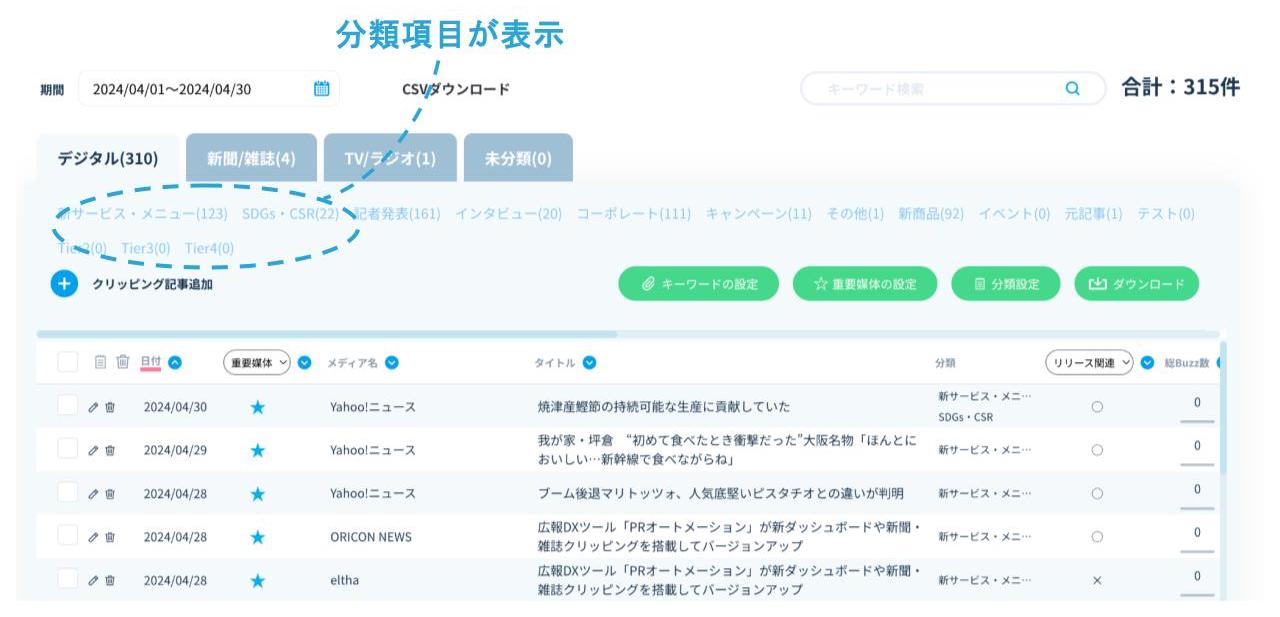
Task: Click the green ダウンロード button
Action: 1136,284
